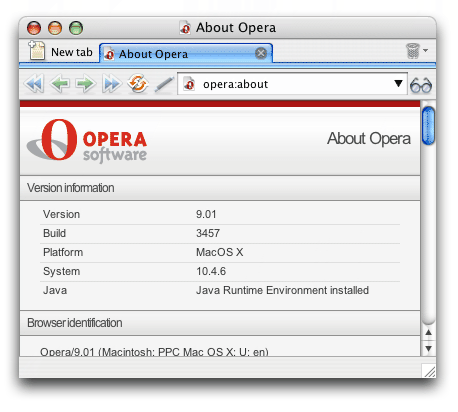Viewport: 458px width, 412px height.
Task: Click the opera:about address field
Action: click(292, 84)
